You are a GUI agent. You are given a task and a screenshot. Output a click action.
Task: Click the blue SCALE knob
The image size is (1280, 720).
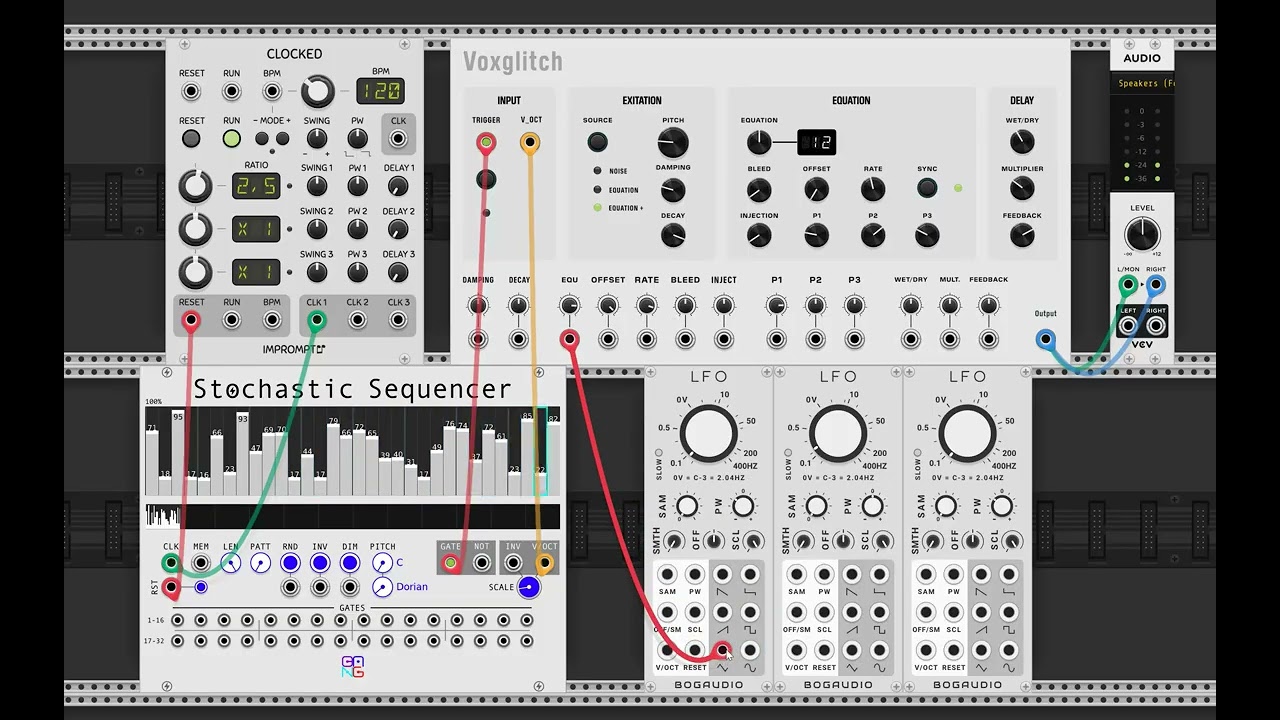[x=528, y=587]
